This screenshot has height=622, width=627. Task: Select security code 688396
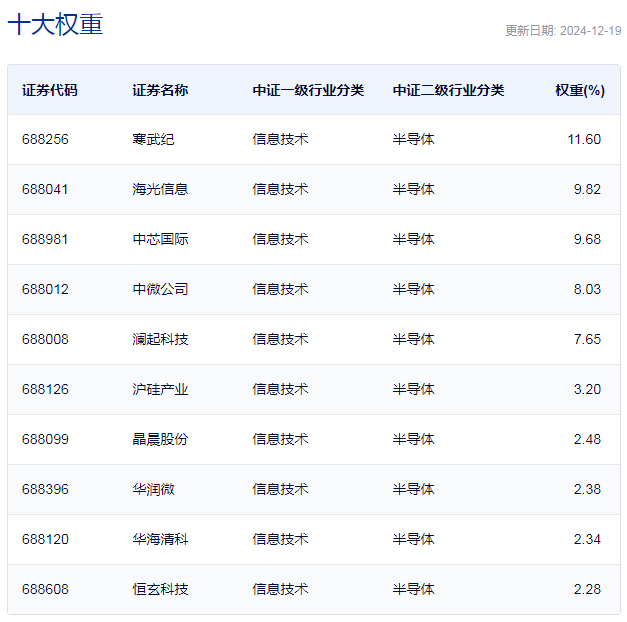(x=45, y=489)
